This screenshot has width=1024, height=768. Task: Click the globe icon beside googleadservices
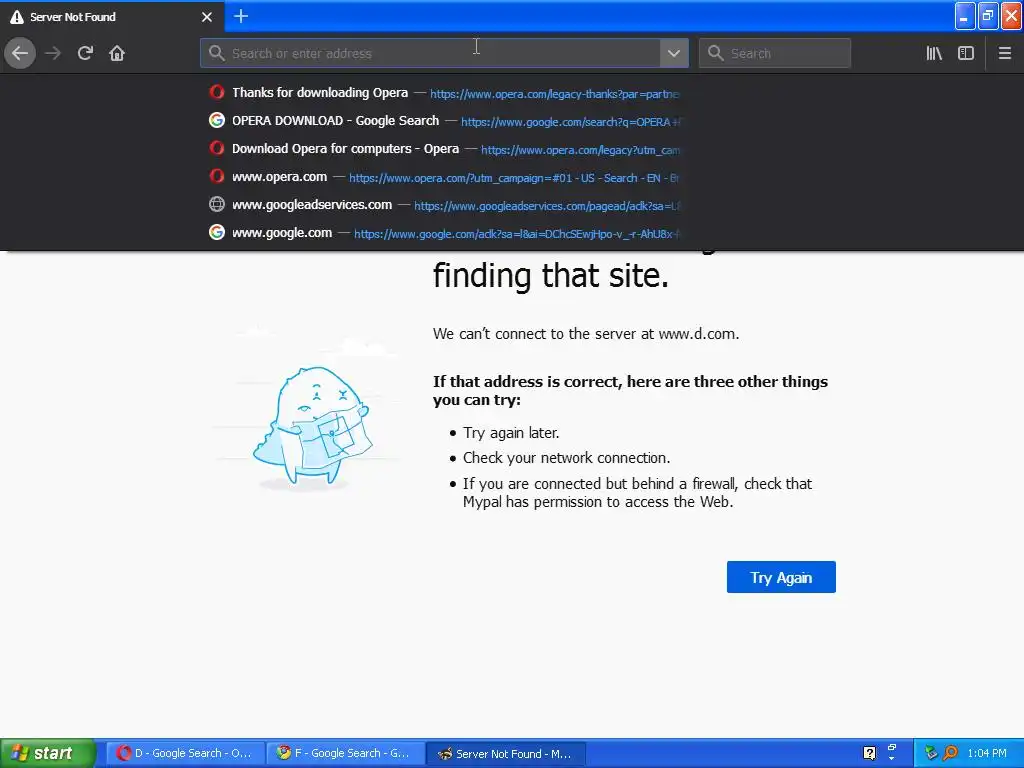click(217, 204)
